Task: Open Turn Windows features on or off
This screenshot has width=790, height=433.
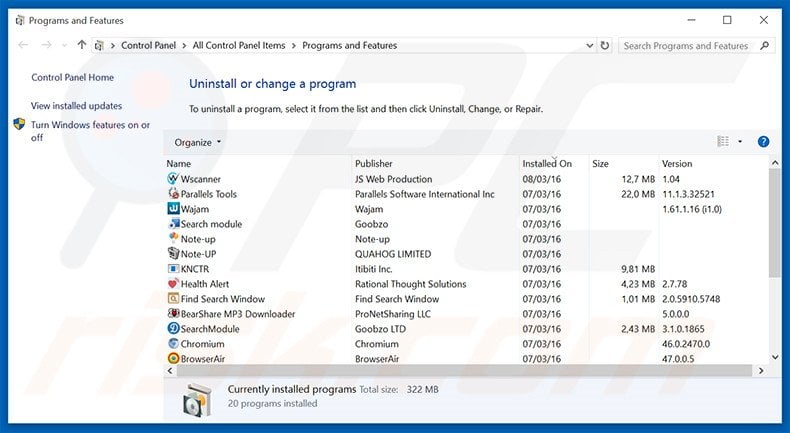Action: click(90, 131)
